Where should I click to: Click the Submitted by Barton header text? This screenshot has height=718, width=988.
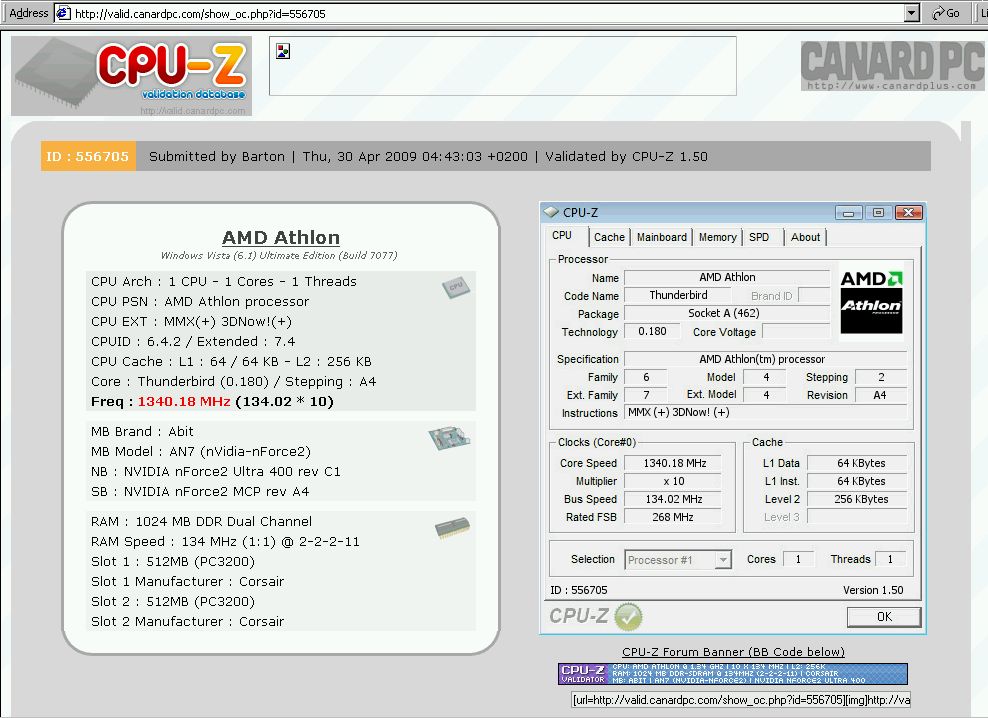coord(217,156)
